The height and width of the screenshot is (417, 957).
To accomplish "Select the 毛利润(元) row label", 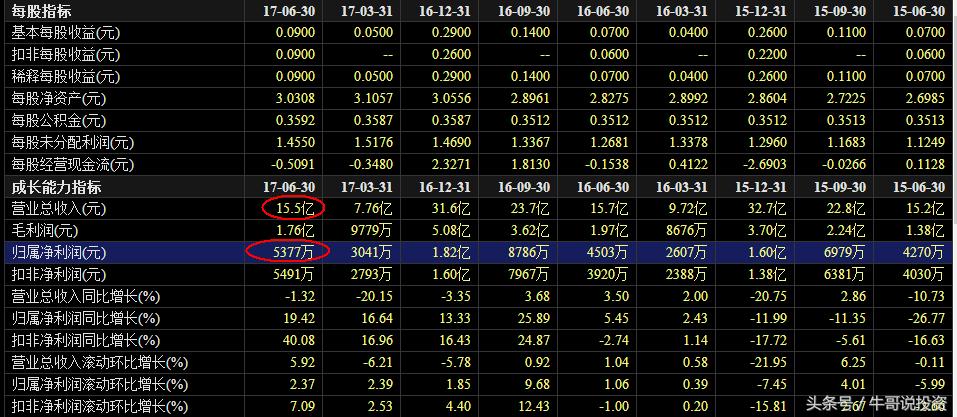I will tap(47, 231).
